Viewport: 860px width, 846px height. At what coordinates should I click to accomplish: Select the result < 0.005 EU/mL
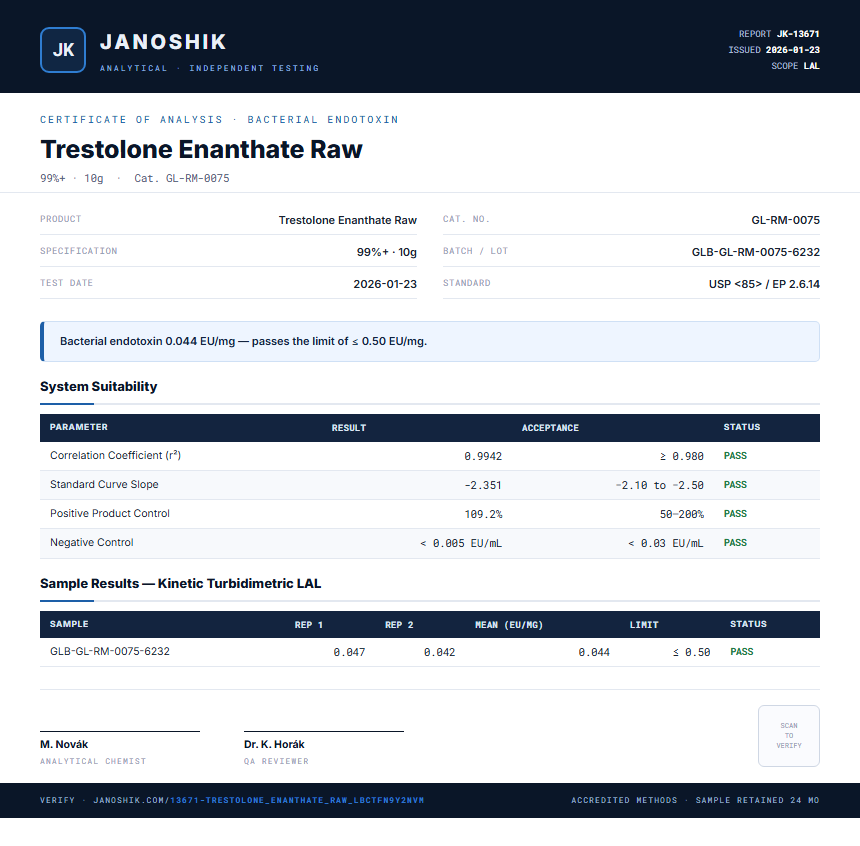pyautogui.click(x=461, y=543)
